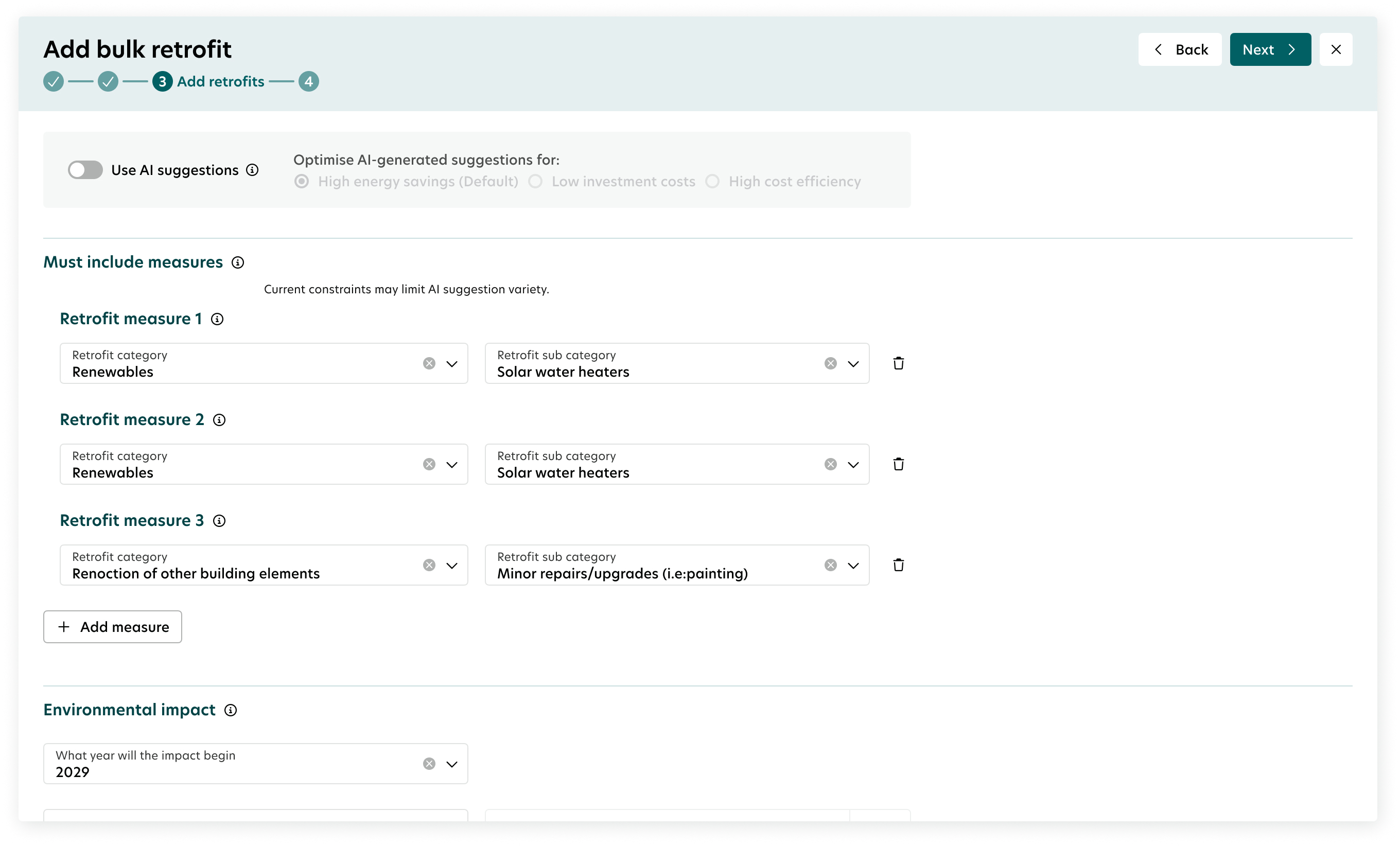
Task: Clear Minor repairs/upgrades sub category selection
Action: (830, 565)
